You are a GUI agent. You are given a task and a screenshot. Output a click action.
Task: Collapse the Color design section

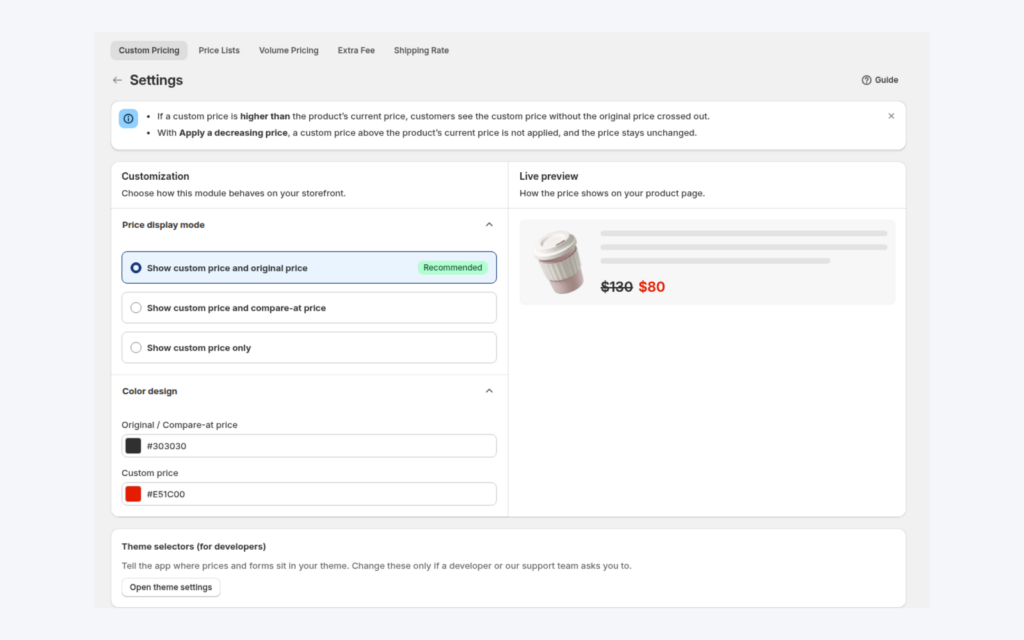click(x=489, y=391)
